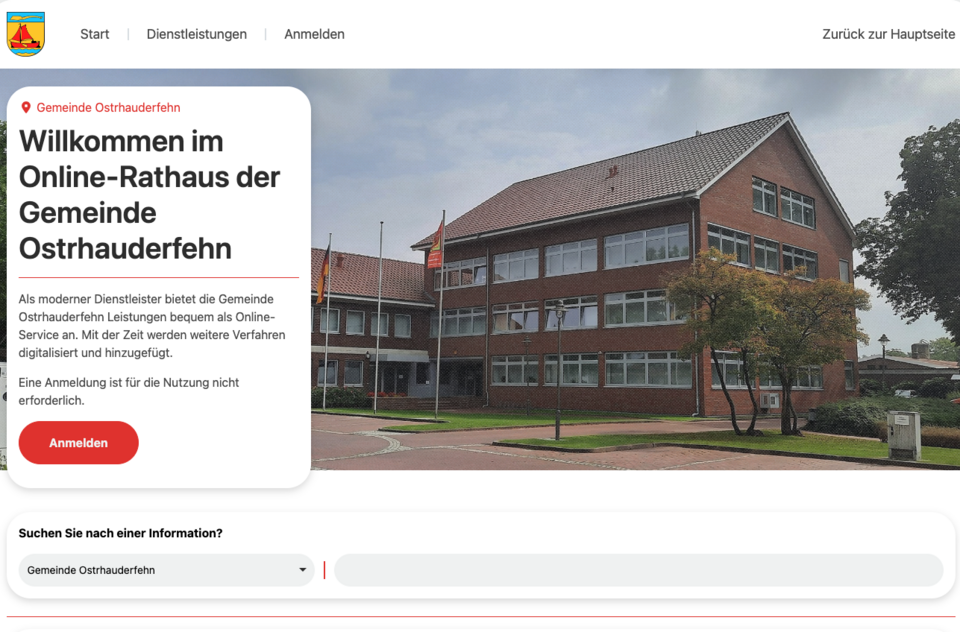Click the 'Als moderner Dienstleister' paragraph
This screenshot has width=960, height=632.
click(152, 326)
